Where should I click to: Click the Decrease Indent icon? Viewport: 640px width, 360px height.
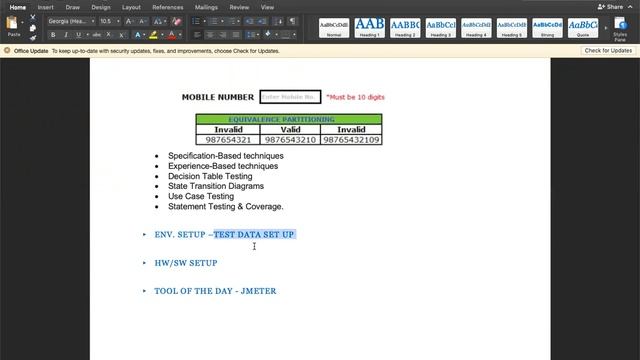click(x=249, y=21)
